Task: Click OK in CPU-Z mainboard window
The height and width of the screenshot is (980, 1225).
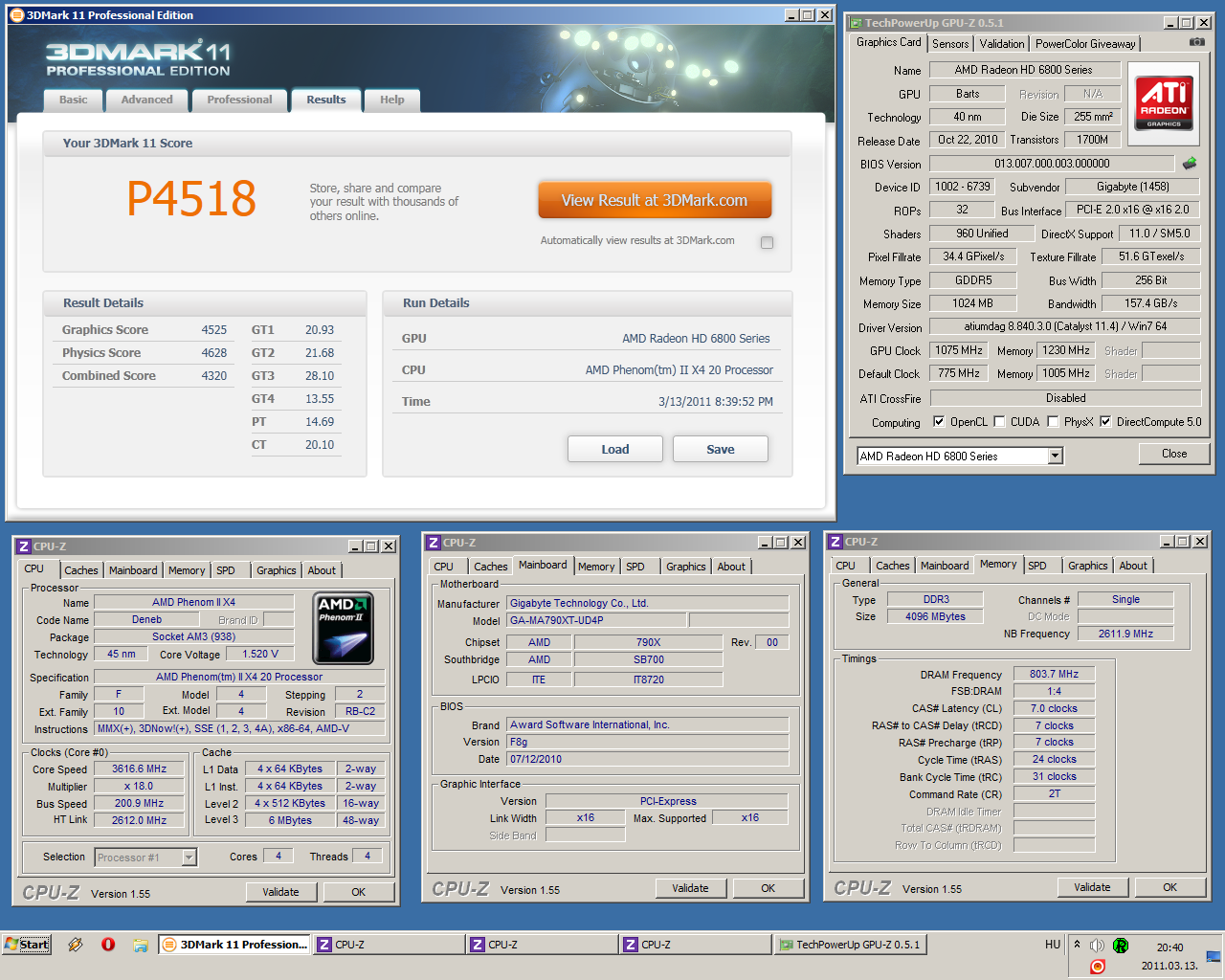Action: pyautogui.click(x=768, y=888)
